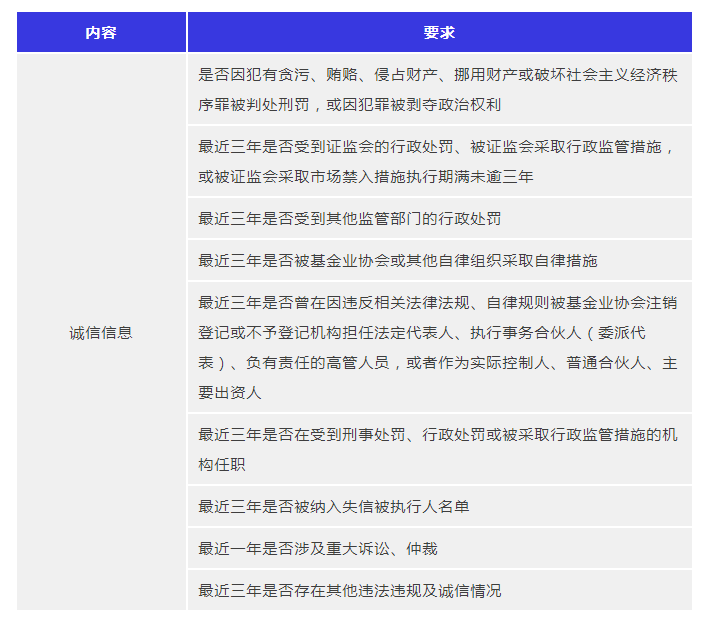
Task: Click the line starting 最近三年是否曾在因违反相关法律法规
Action: click(x=438, y=302)
